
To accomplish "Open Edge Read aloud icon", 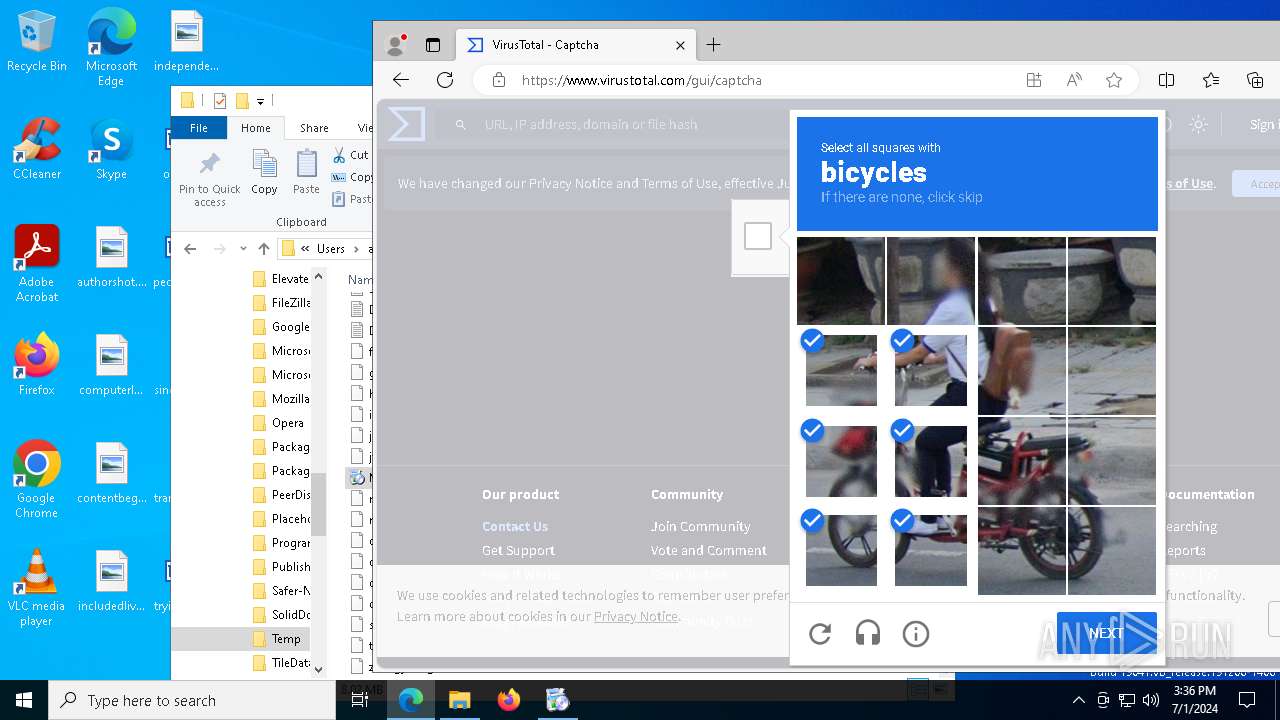I will (1074, 80).
